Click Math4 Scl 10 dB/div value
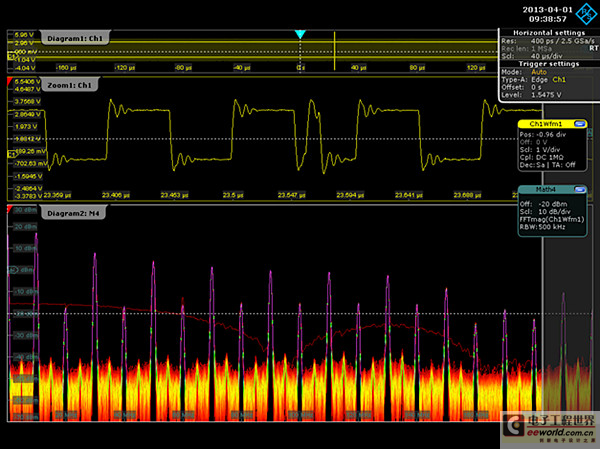Screen dimensions: 600x449 click(554, 212)
